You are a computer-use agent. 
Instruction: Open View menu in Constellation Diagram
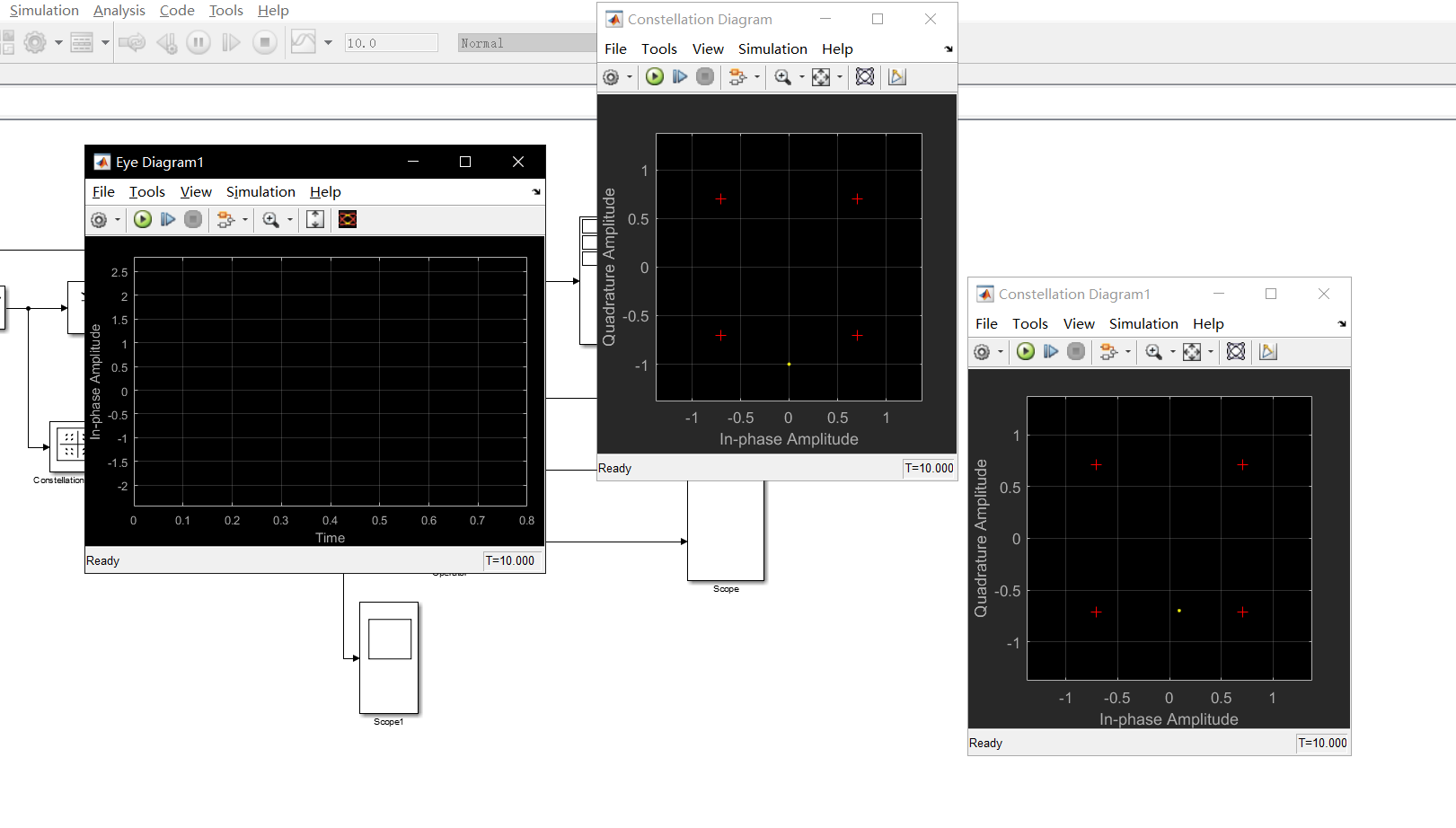(x=708, y=49)
